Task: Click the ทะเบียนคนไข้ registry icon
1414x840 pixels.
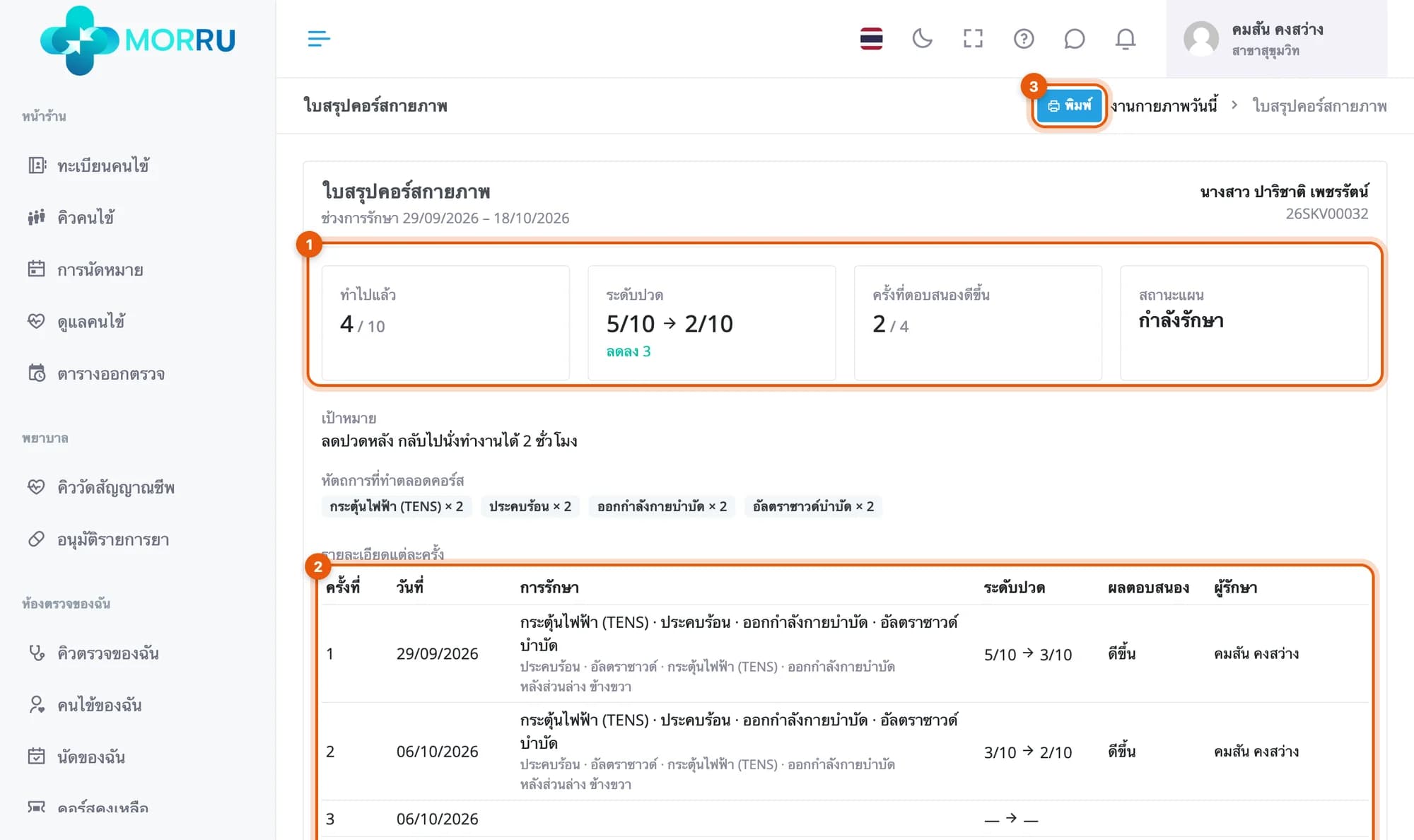Action: [x=37, y=165]
